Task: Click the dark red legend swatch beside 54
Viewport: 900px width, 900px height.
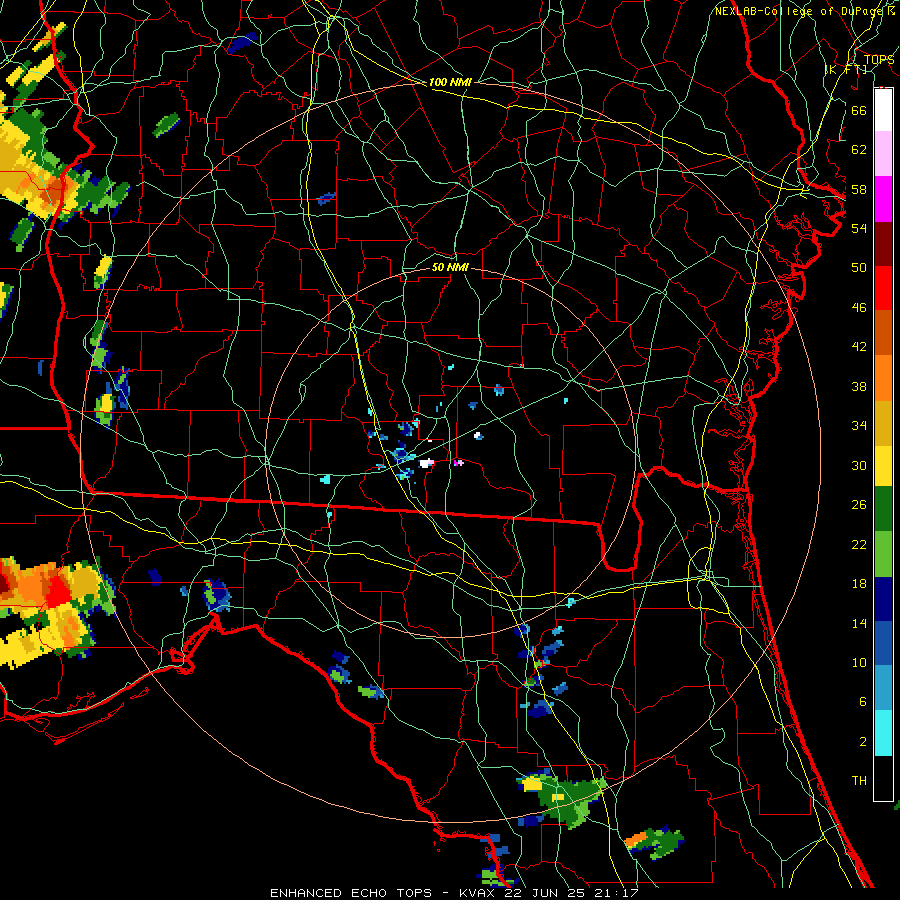Action: 883,243
